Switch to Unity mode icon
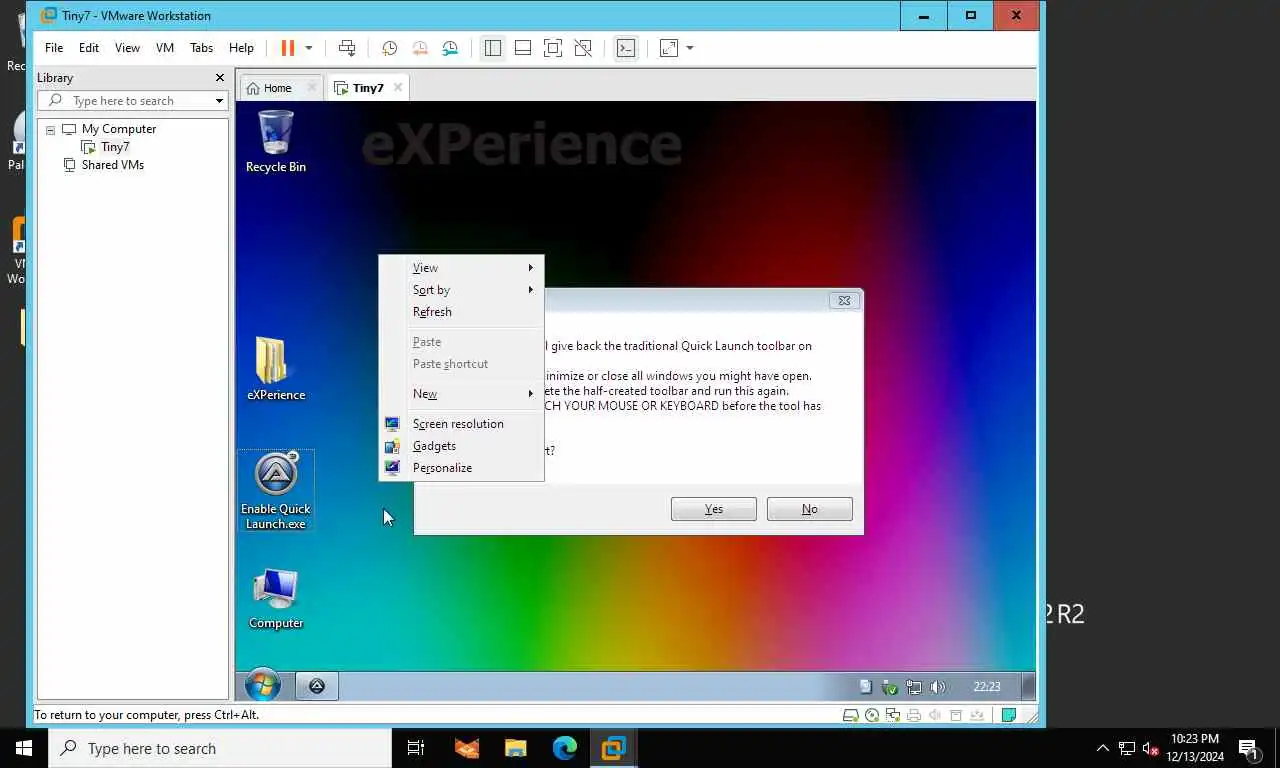 coord(583,48)
